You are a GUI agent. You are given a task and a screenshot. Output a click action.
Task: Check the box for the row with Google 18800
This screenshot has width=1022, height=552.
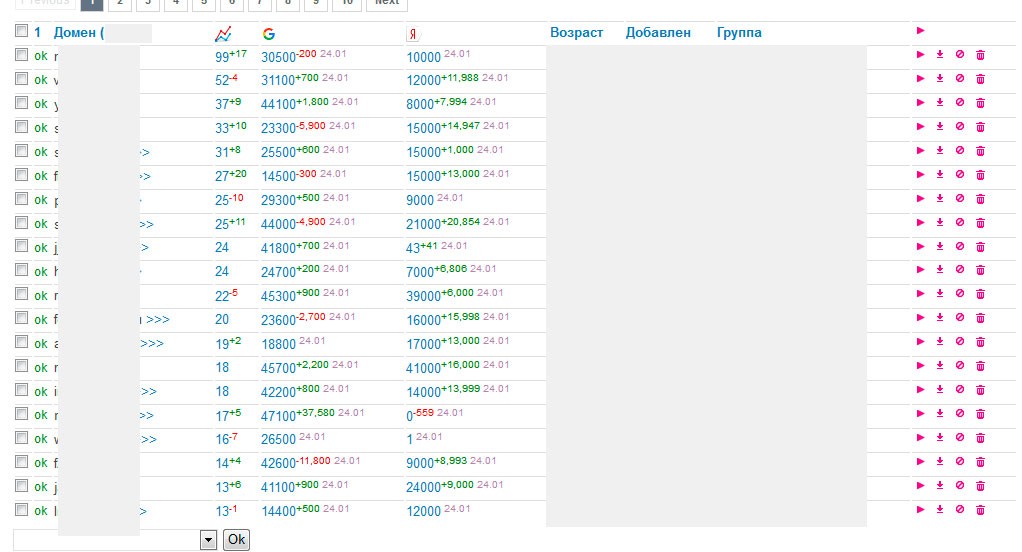pos(22,341)
